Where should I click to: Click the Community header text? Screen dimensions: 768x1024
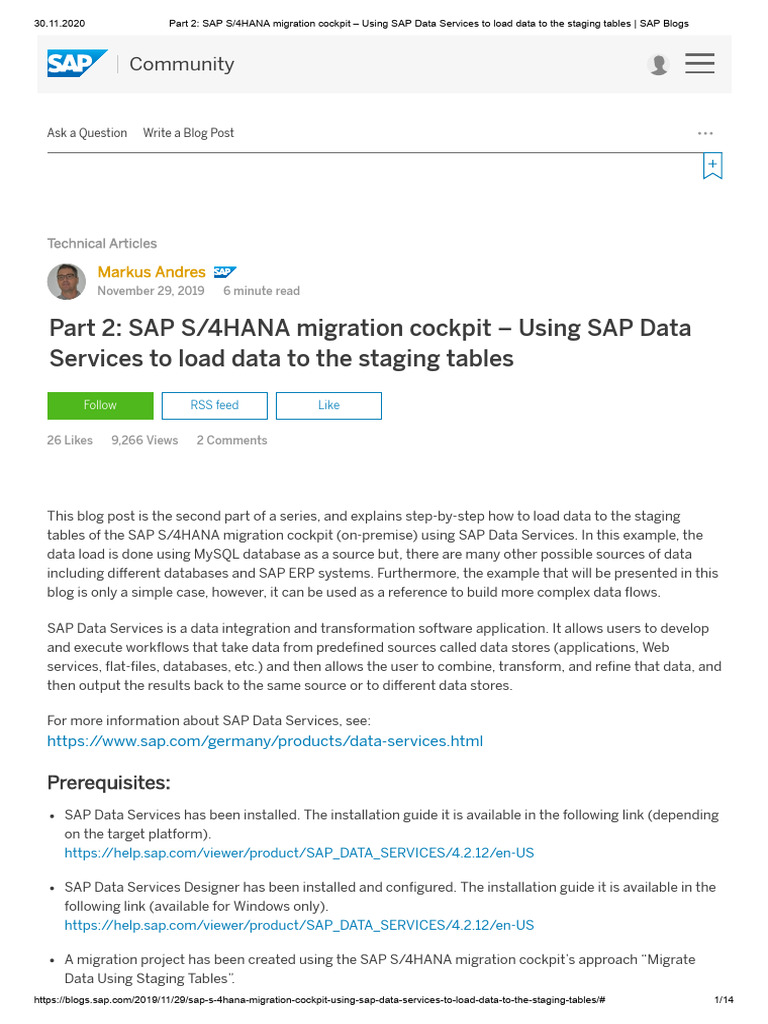pyautogui.click(x=182, y=64)
